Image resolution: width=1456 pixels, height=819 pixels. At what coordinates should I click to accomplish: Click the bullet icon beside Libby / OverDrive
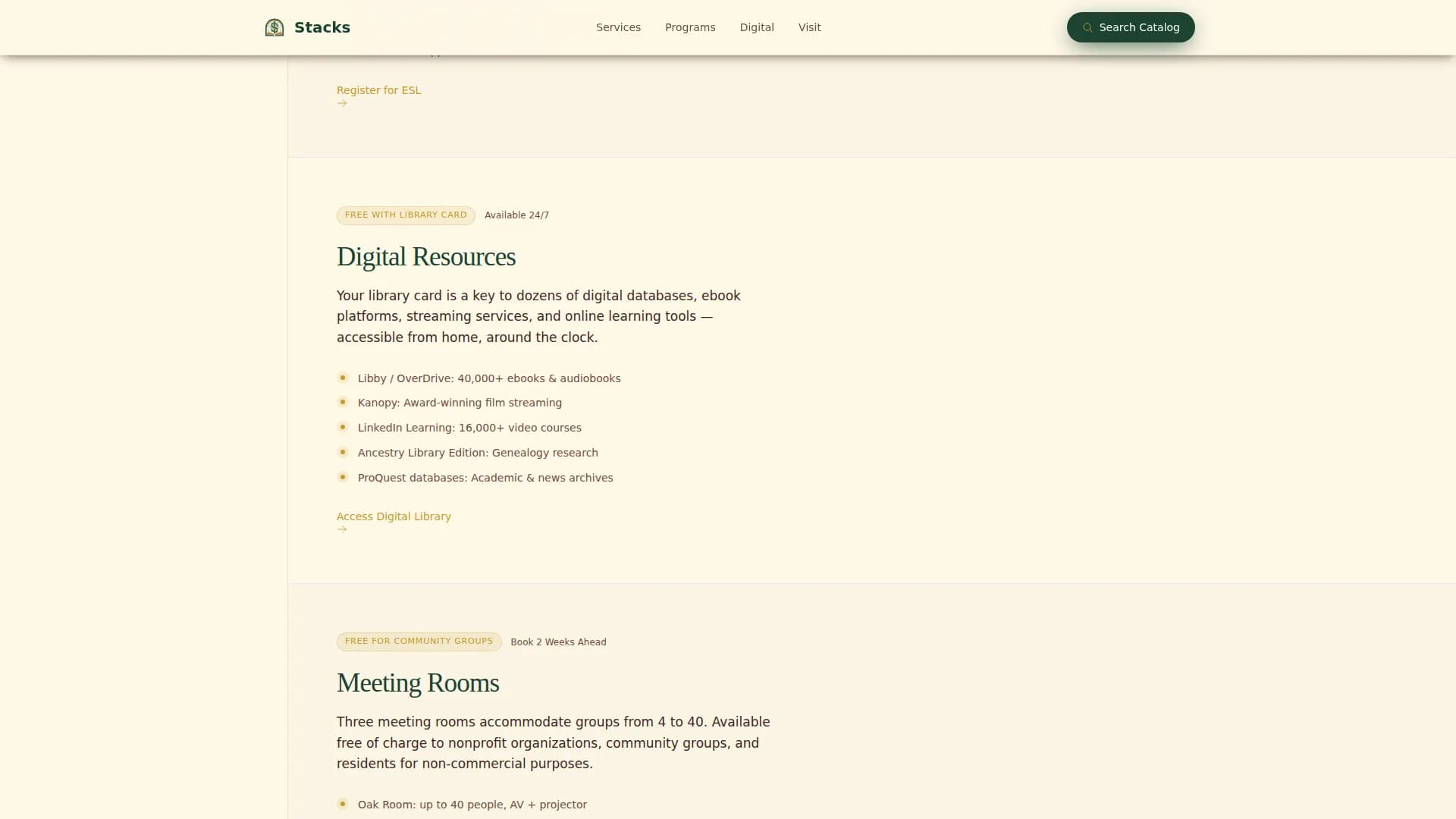tap(343, 378)
